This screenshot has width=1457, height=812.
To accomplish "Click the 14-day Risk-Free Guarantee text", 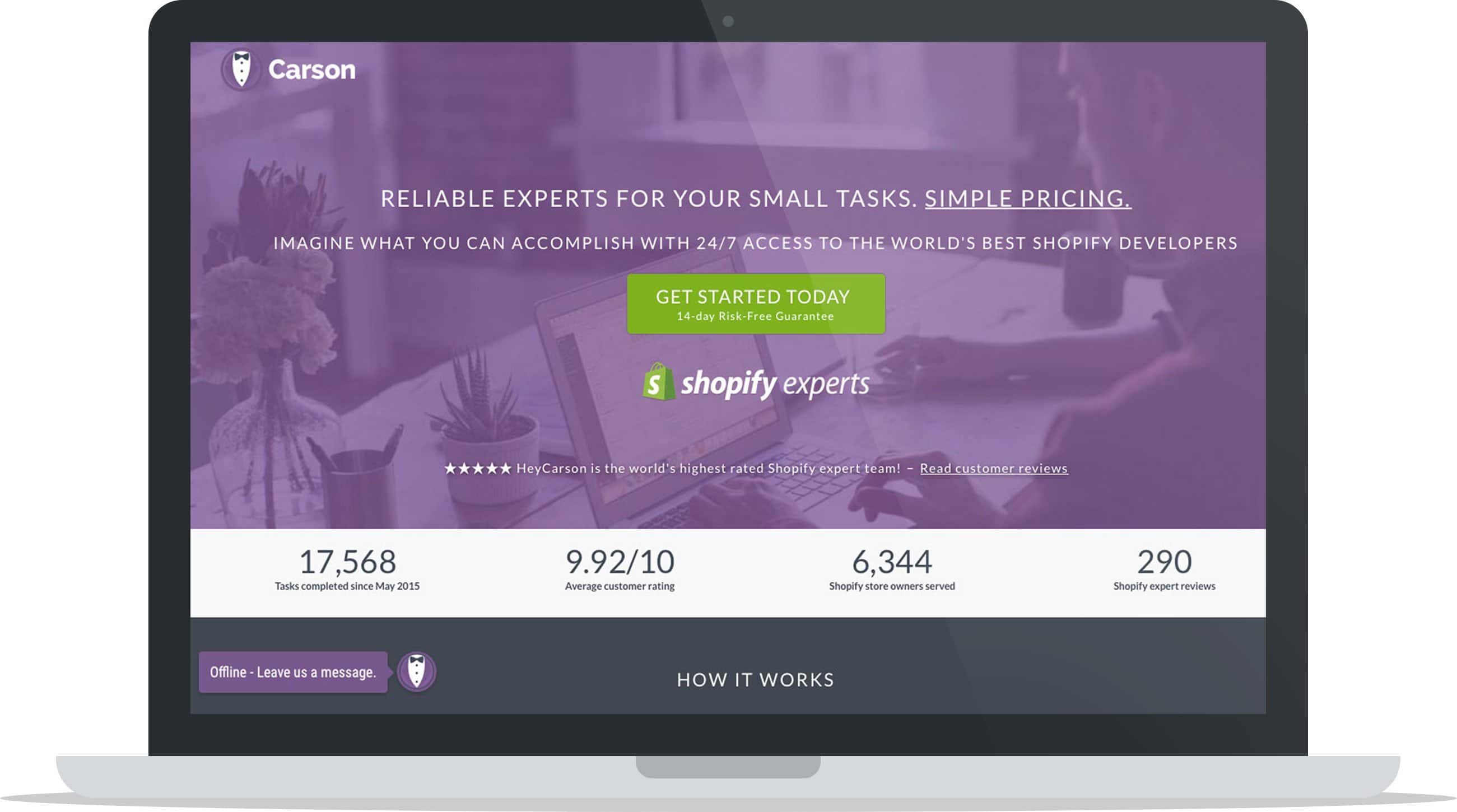I will pyautogui.click(x=756, y=316).
